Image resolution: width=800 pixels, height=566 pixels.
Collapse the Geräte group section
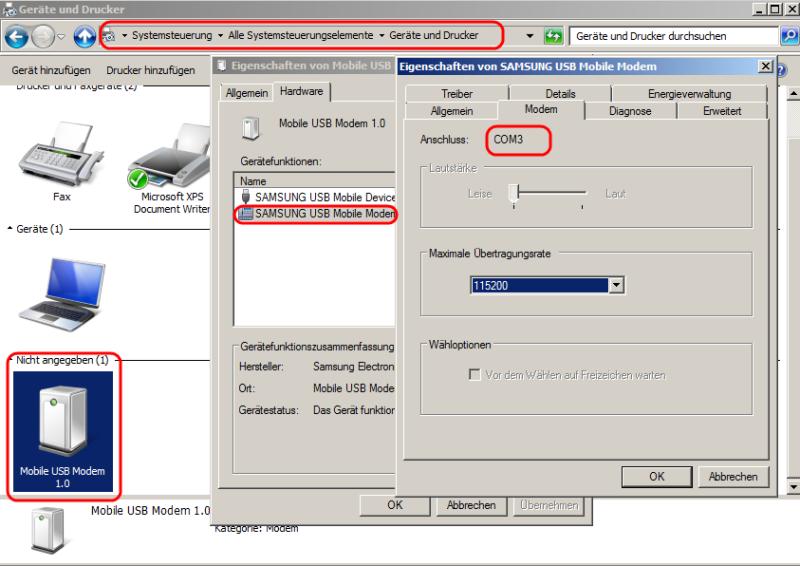(x=11, y=229)
